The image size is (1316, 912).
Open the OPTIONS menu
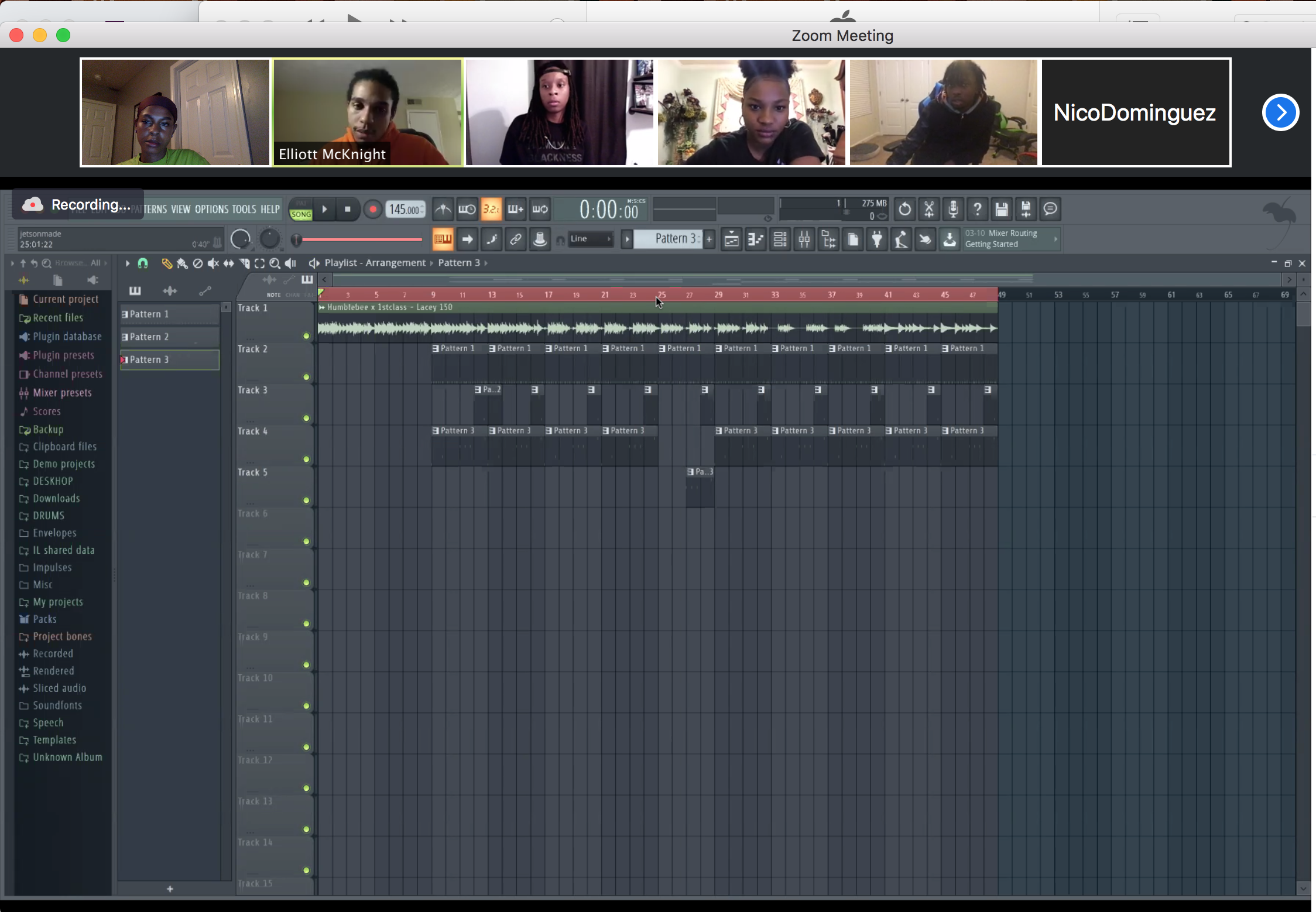tap(211, 209)
